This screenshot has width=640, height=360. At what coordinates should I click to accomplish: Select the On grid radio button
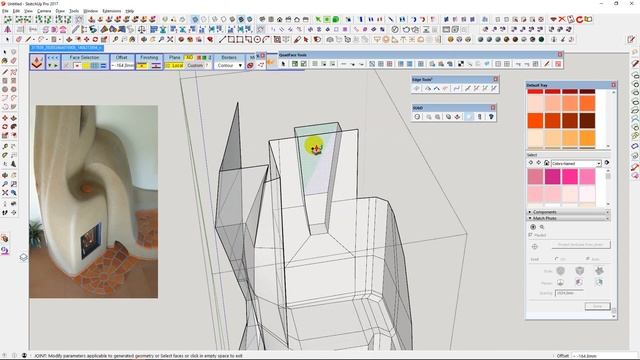(x=557, y=259)
